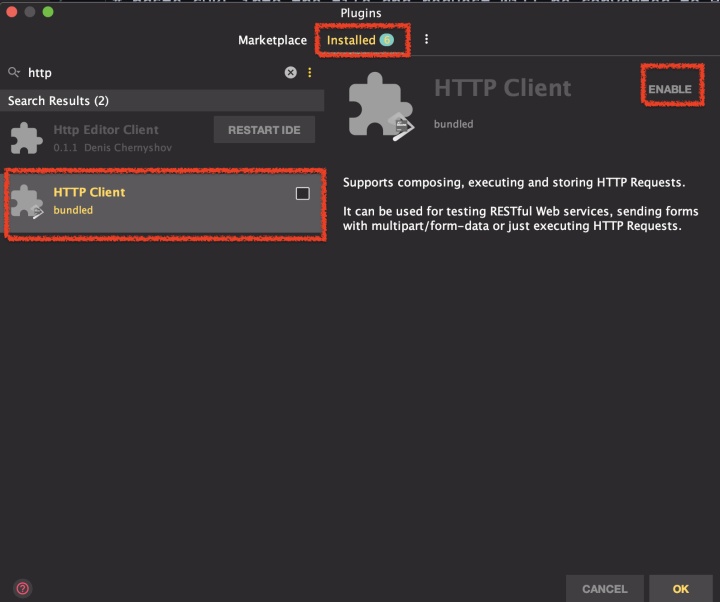Close the Plugins window red button
Viewport: 720px width, 602px height.
(12, 12)
